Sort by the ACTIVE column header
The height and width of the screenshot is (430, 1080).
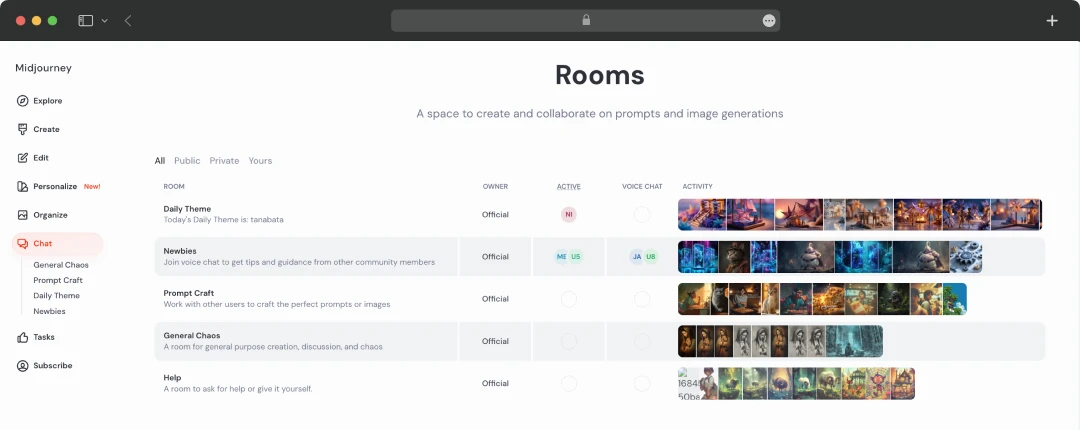pyautogui.click(x=569, y=186)
